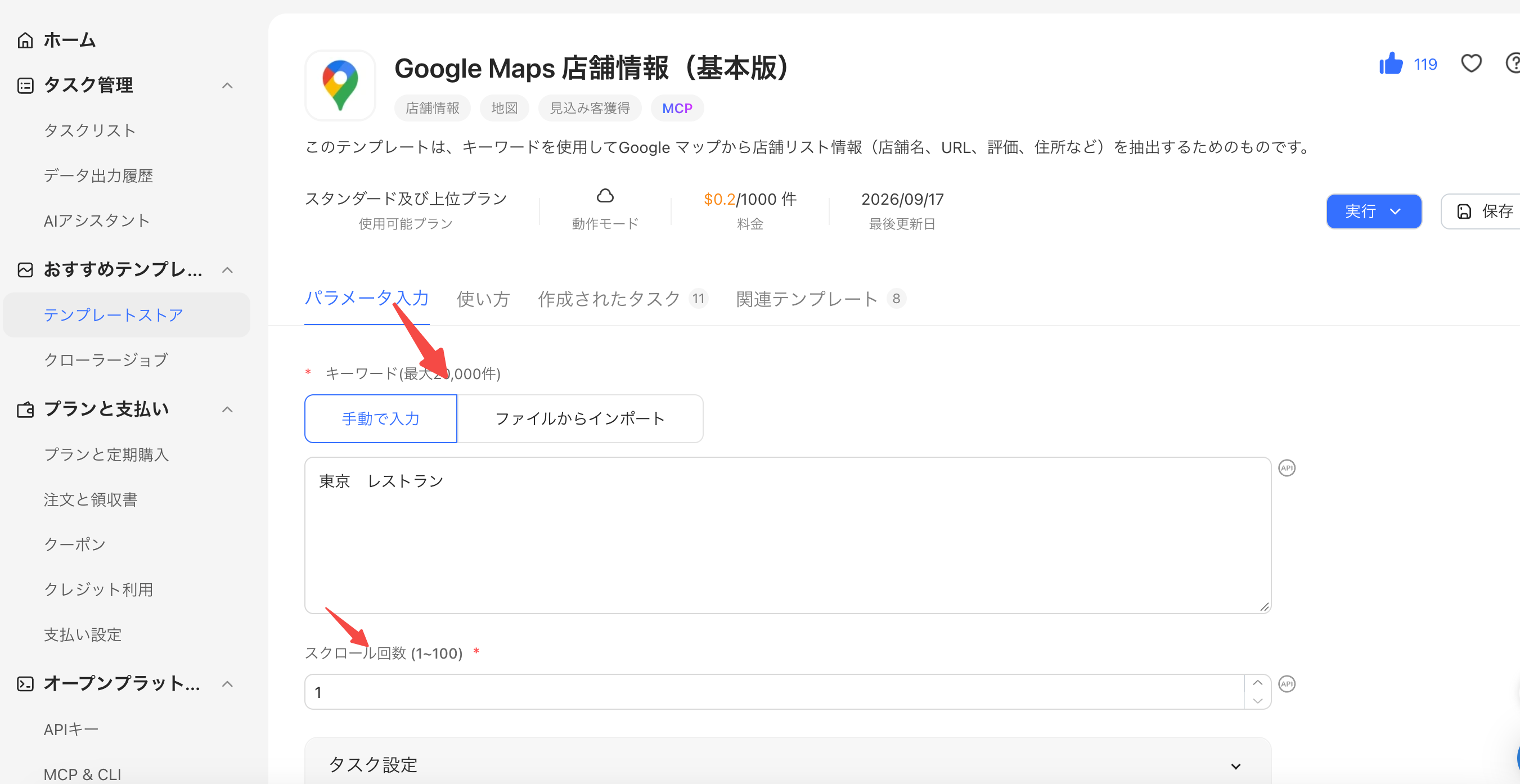Click the タスク管理 list icon
This screenshot has width=1520, height=784.
[x=25, y=85]
